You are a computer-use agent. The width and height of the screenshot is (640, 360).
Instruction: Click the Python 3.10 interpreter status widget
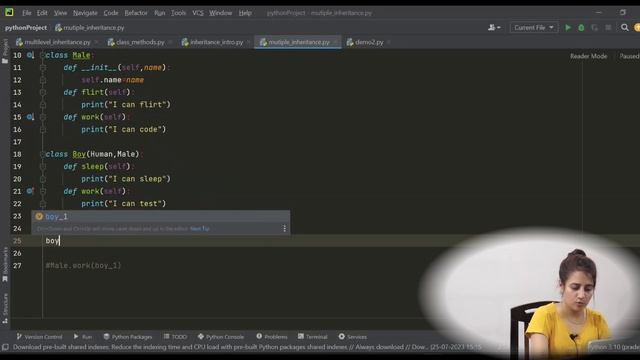614,347
